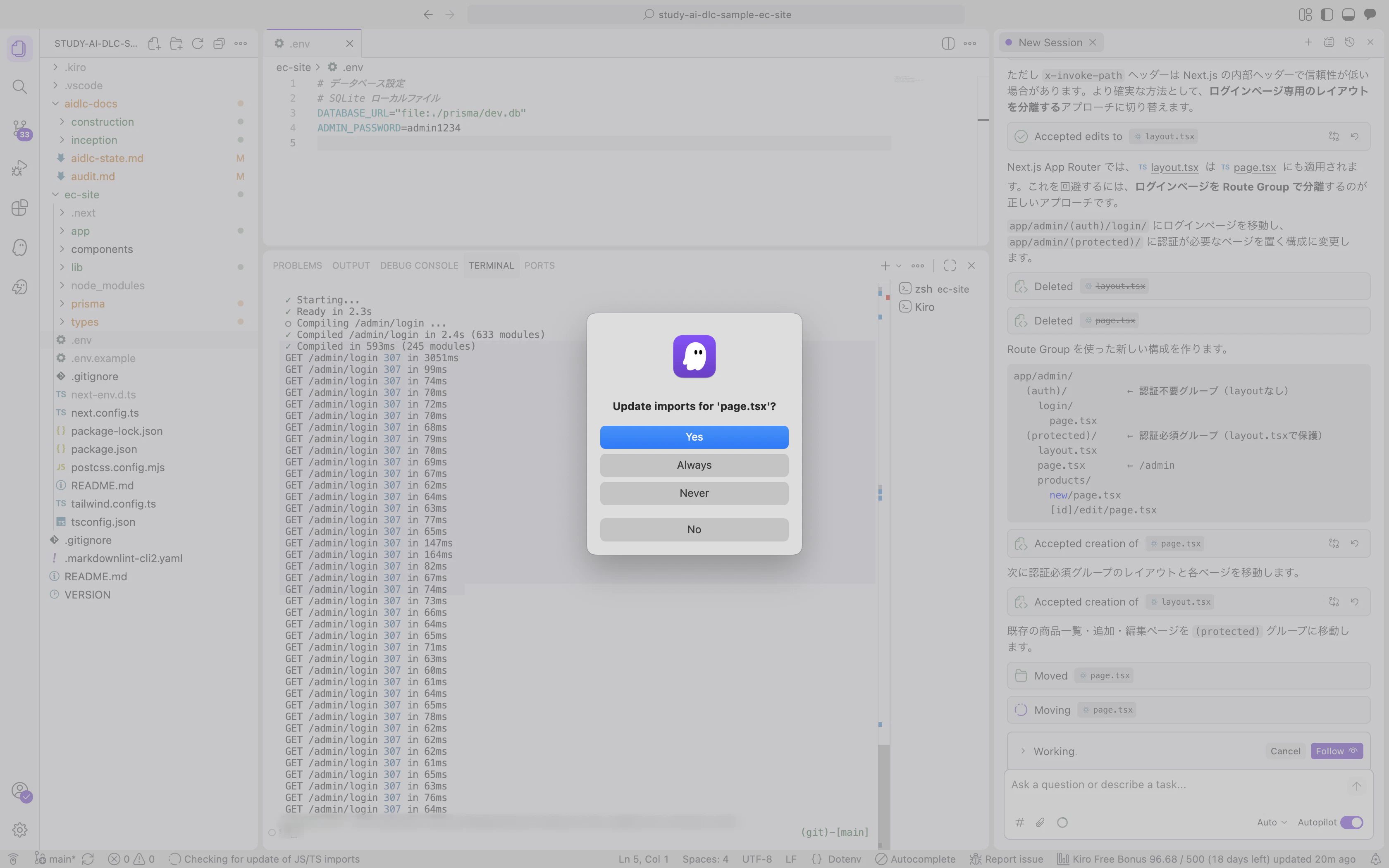Switch to the OUTPUT tab
Screen dimensions: 1389x868
[x=351, y=265]
